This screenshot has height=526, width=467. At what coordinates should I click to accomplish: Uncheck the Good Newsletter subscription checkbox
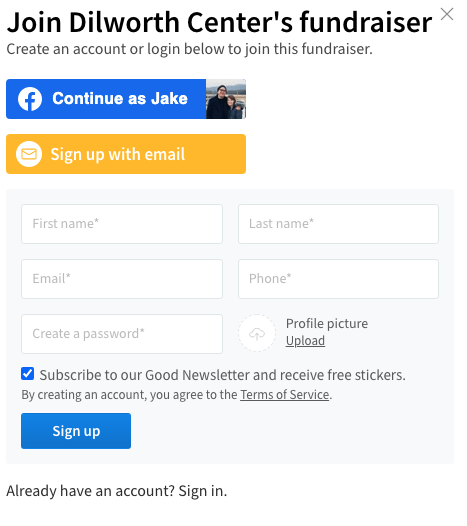coord(28,373)
